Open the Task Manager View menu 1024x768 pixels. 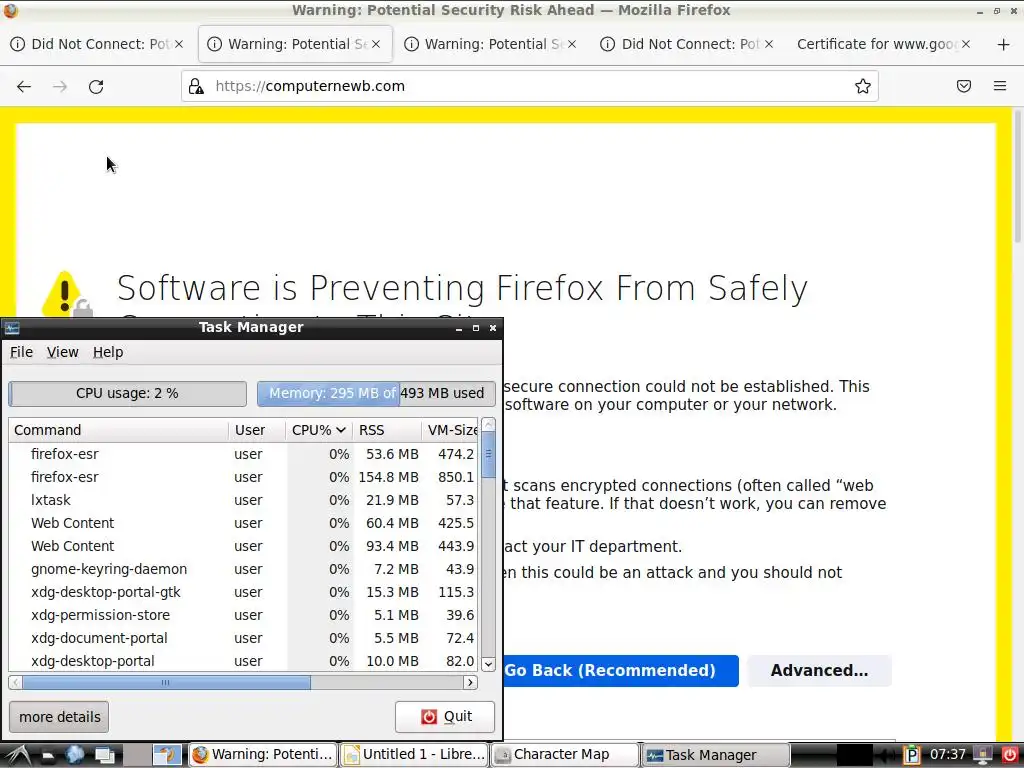click(63, 352)
